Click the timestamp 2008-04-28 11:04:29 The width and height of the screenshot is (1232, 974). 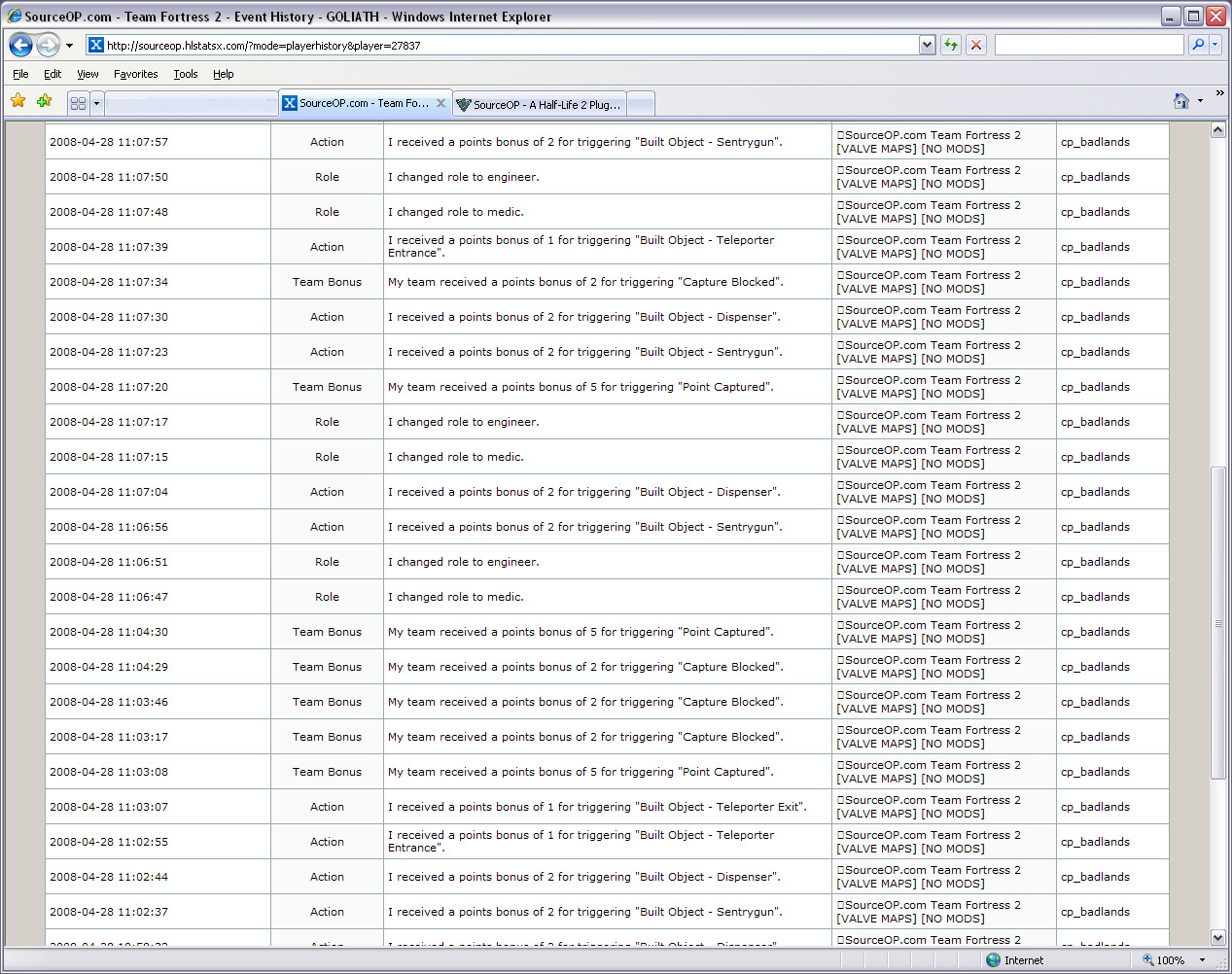coord(109,667)
